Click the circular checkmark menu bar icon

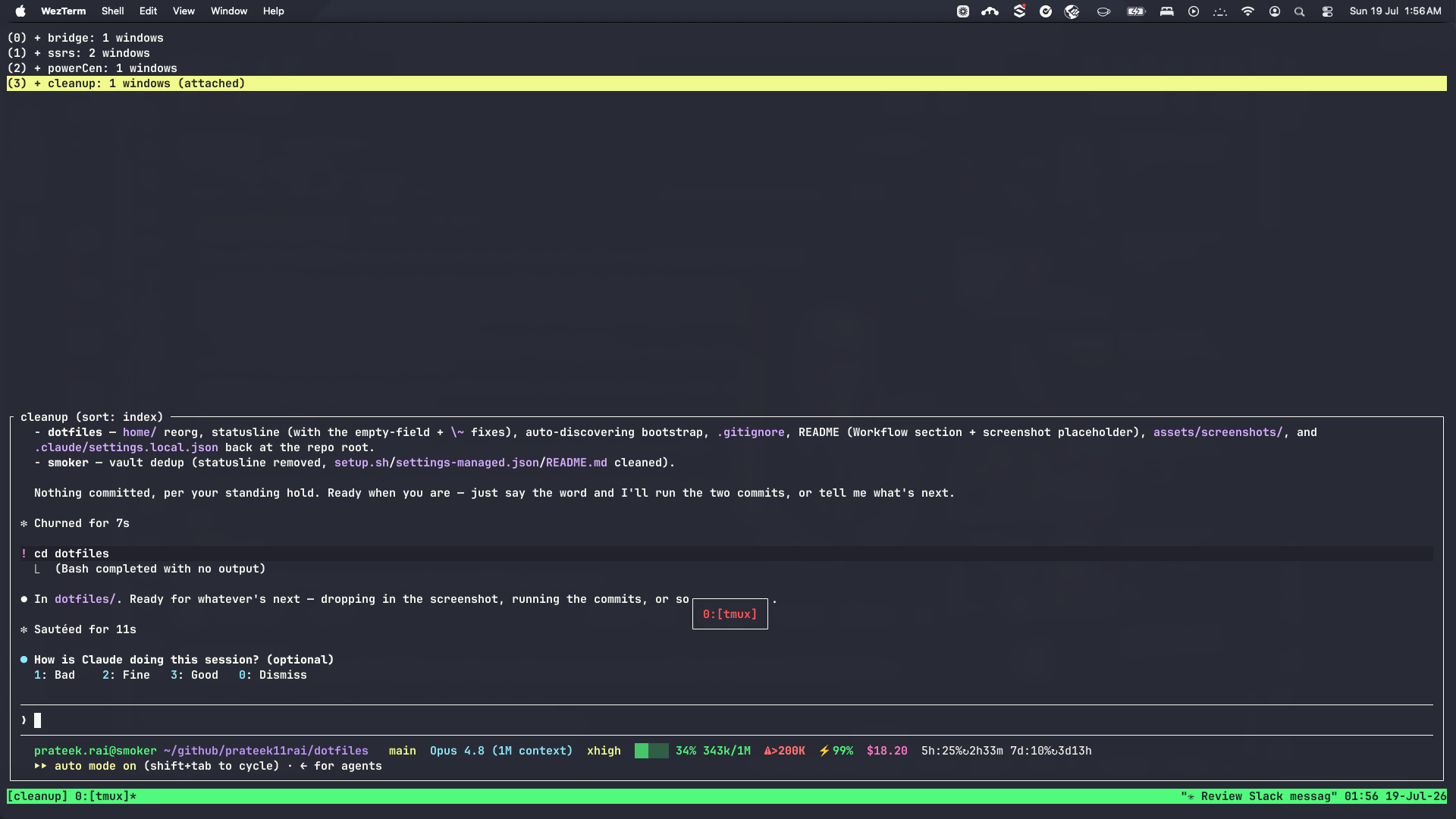pos(1046,11)
